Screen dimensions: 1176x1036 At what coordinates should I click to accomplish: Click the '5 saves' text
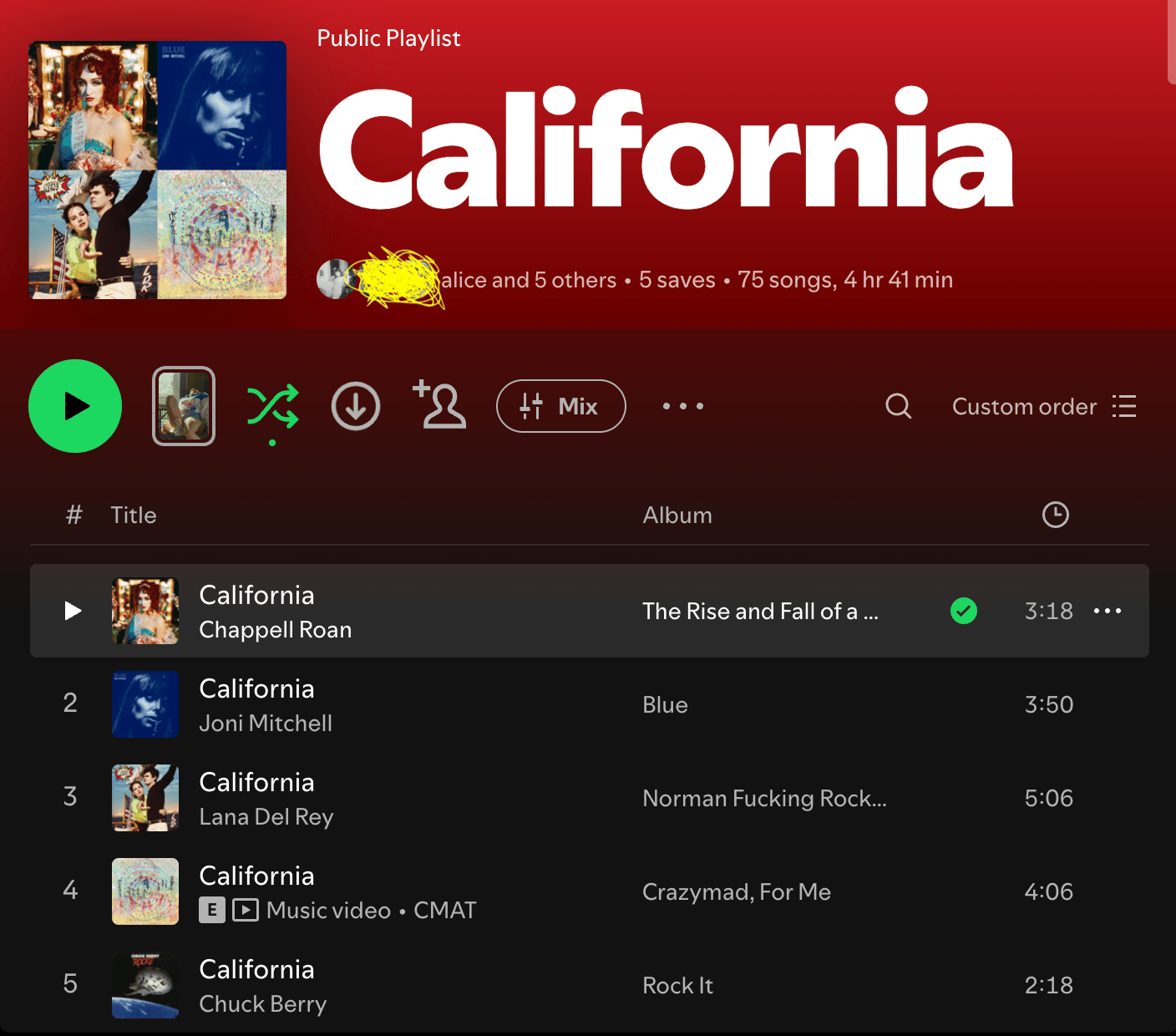pyautogui.click(x=677, y=280)
